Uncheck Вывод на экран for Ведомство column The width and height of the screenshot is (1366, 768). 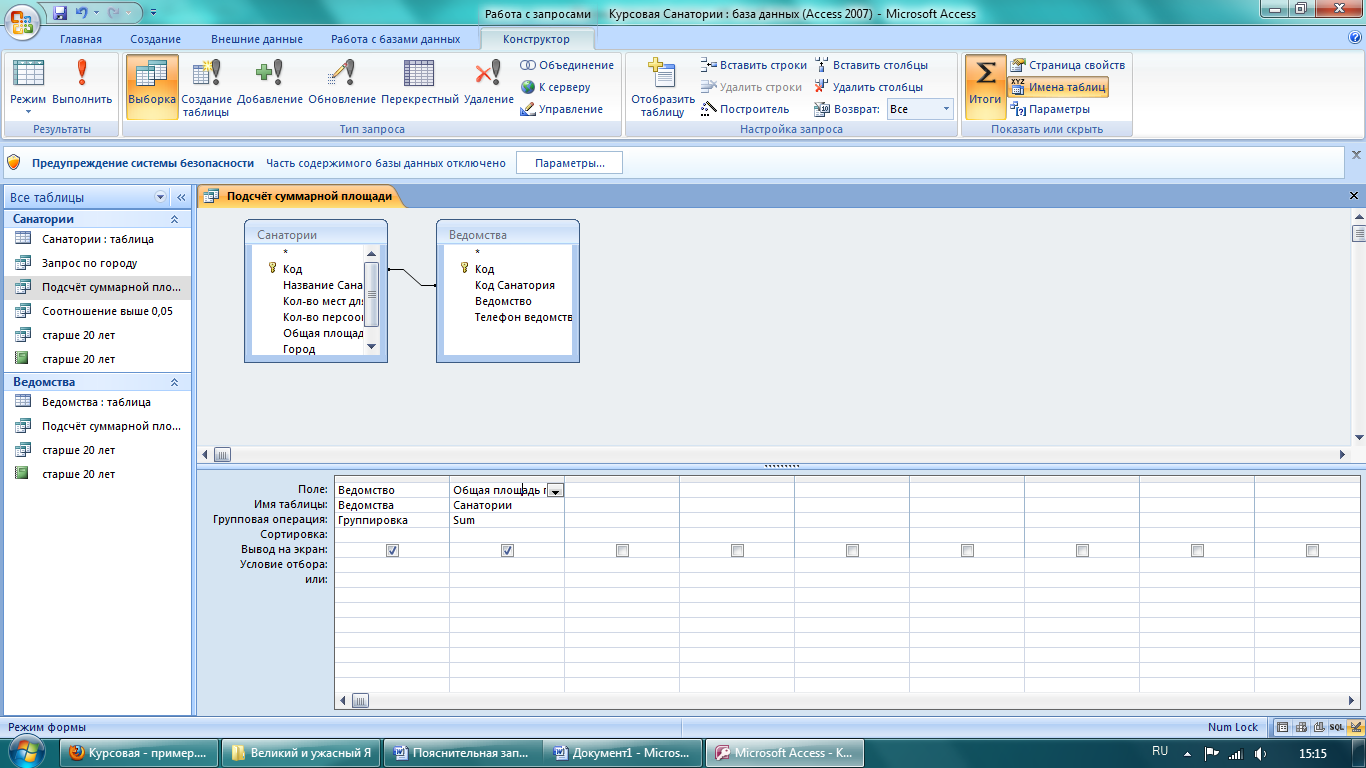click(392, 550)
